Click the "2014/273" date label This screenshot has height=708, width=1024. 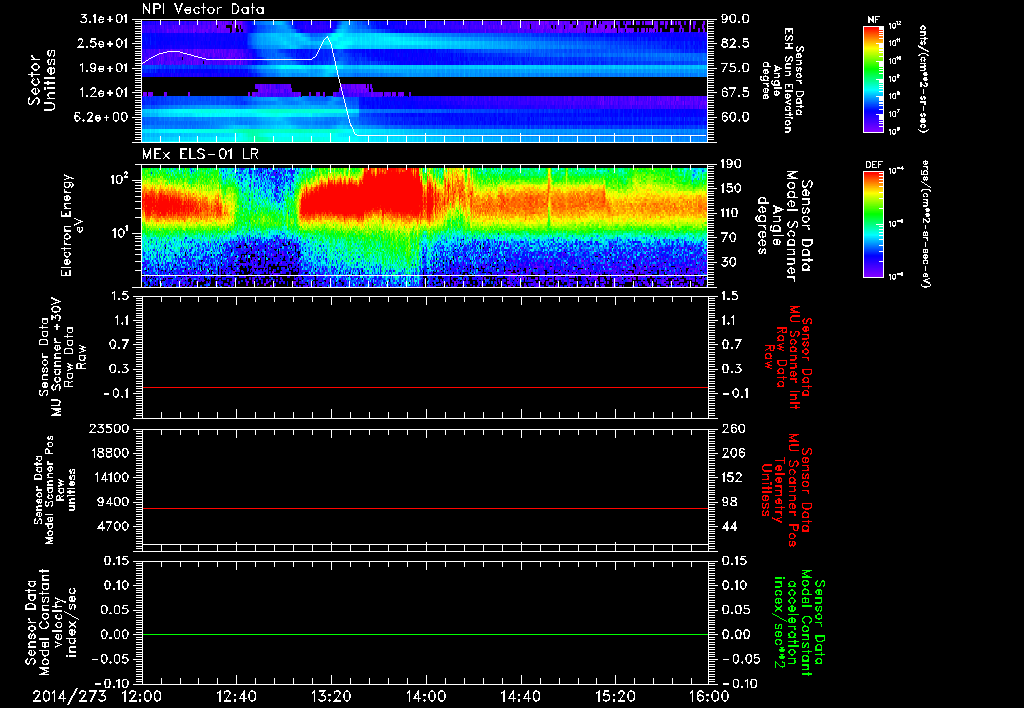(x=70, y=697)
